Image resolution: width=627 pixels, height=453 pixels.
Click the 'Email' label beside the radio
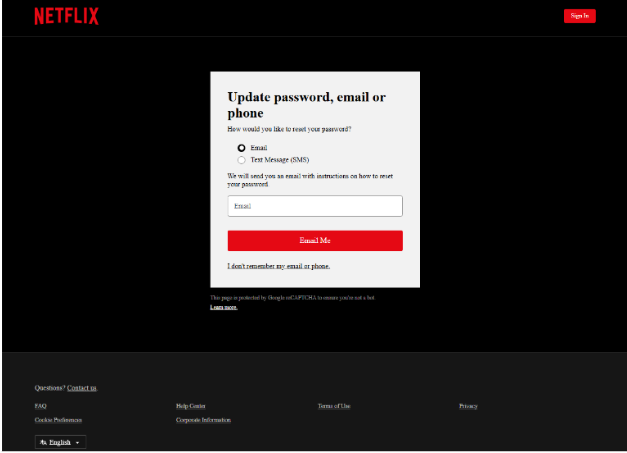pos(258,148)
